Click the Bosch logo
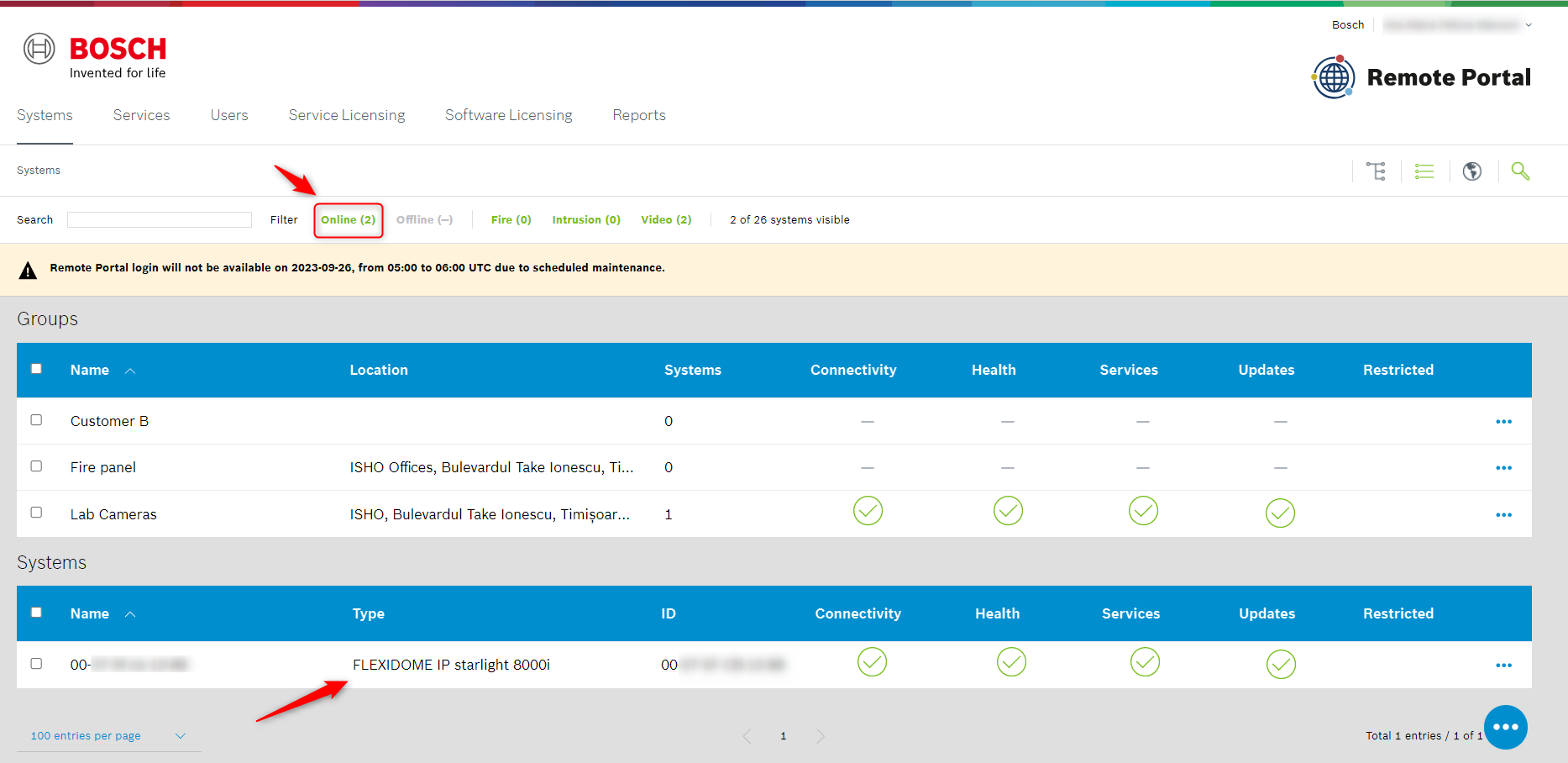 click(x=95, y=57)
